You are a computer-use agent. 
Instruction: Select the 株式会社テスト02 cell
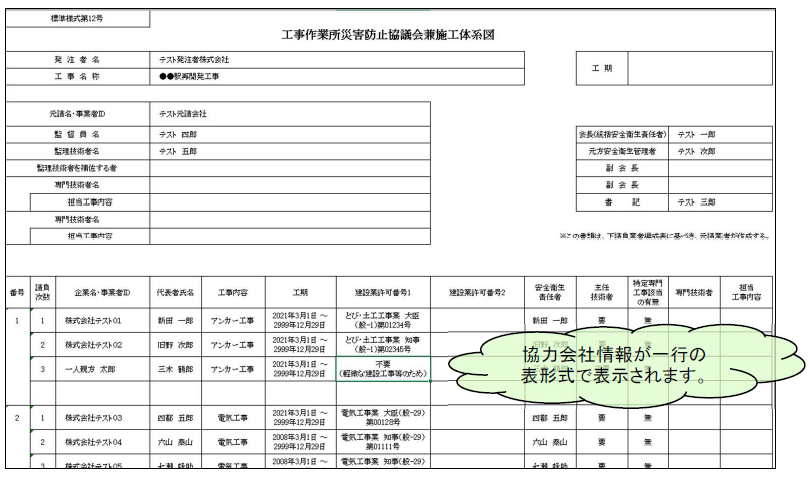coord(102,345)
